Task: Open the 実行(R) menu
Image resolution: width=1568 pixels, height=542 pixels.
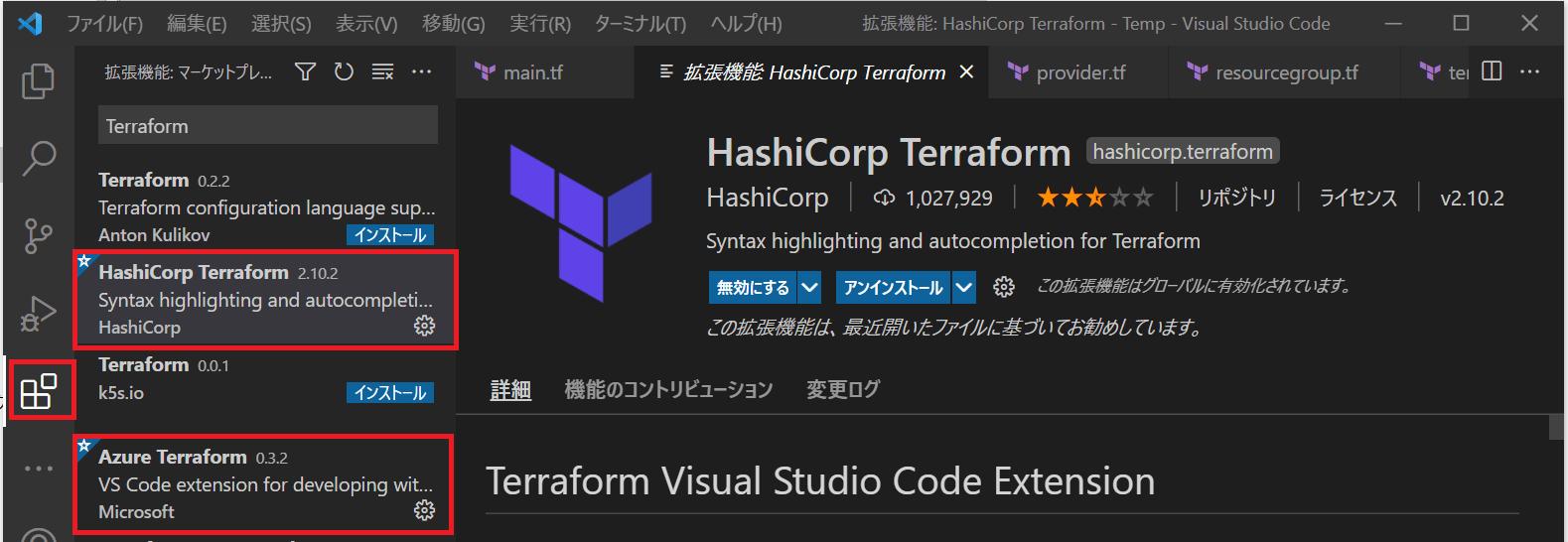Action: pyautogui.click(x=540, y=23)
